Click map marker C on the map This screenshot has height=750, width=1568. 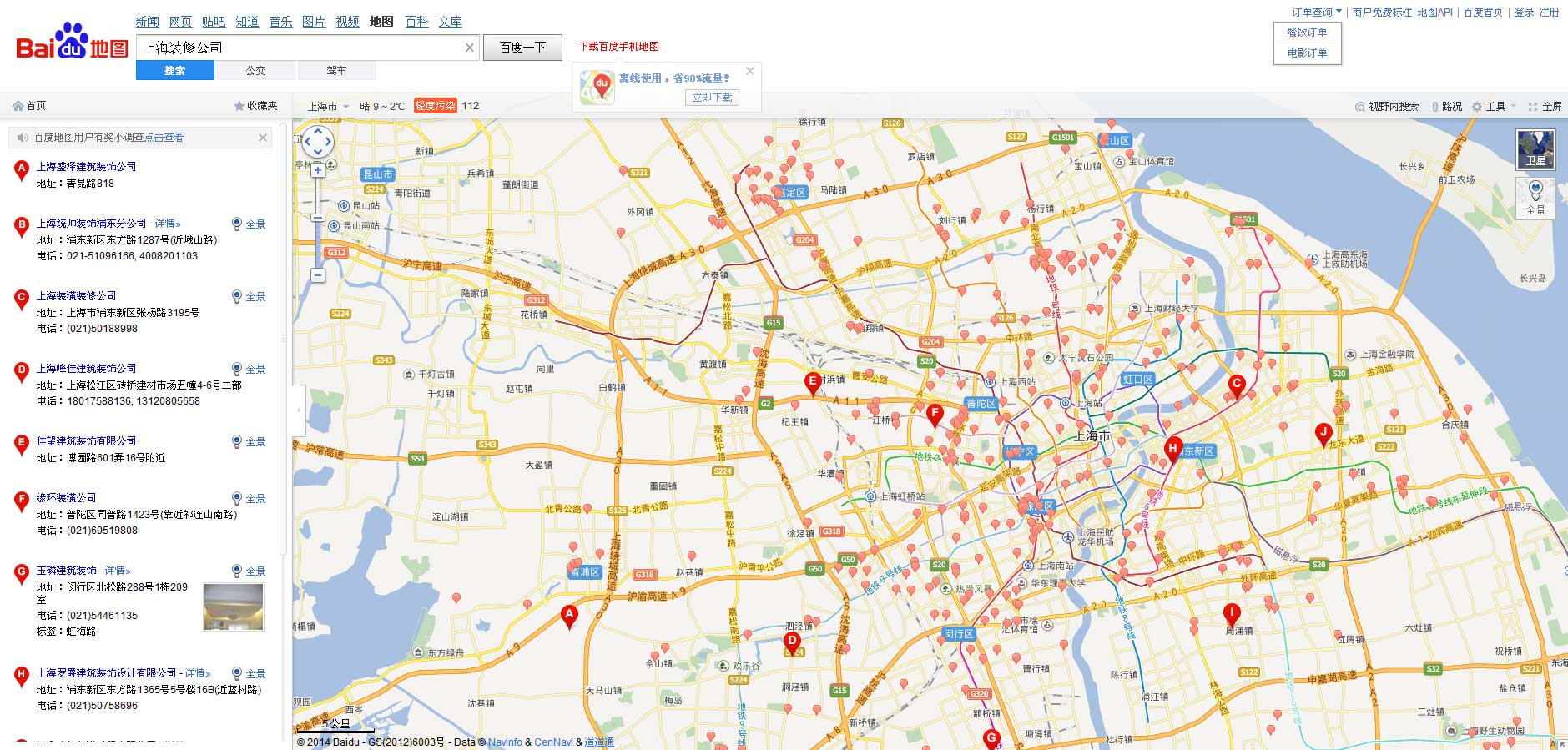click(x=1237, y=386)
